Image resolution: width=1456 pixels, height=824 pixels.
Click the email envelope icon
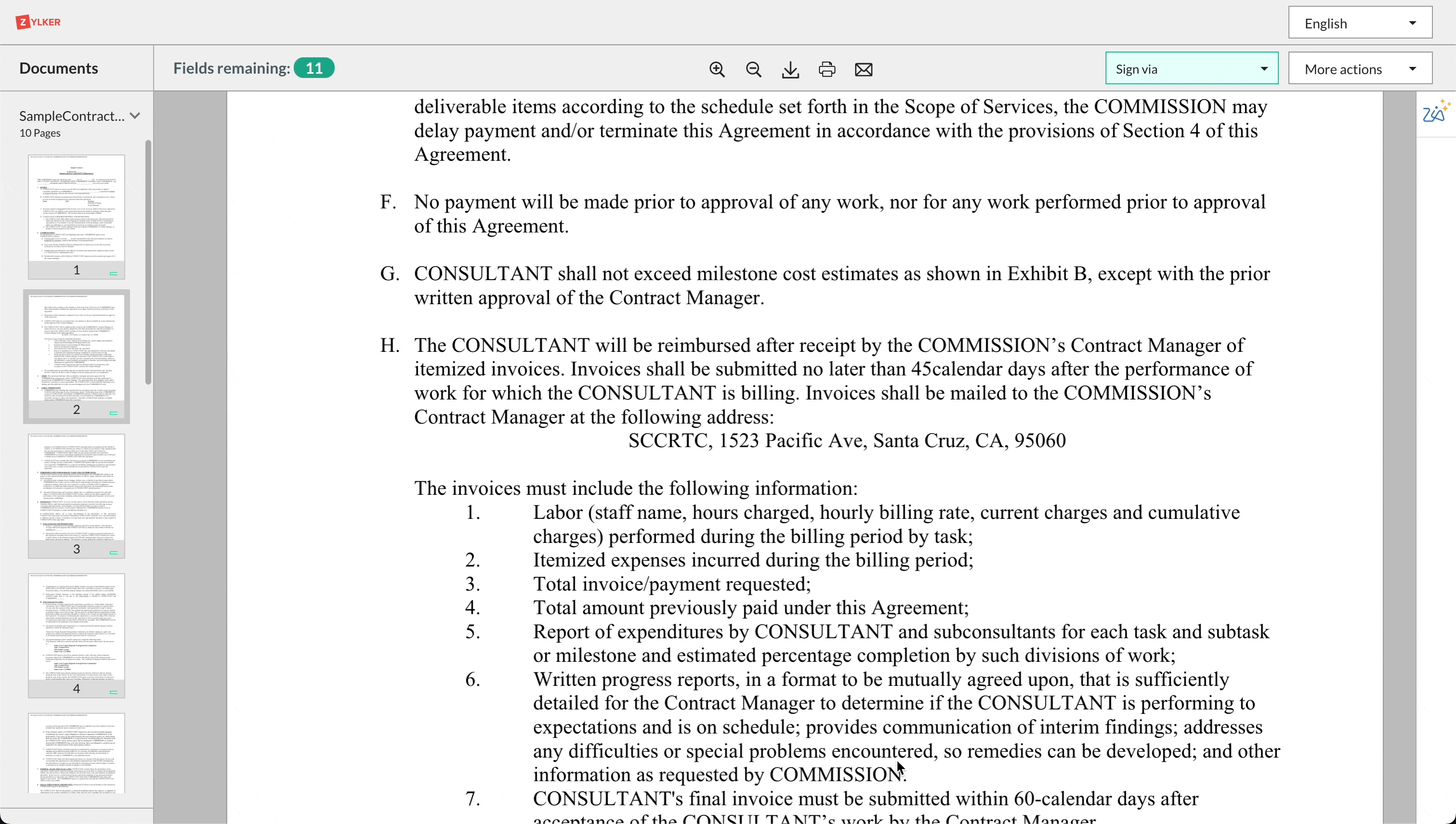point(863,69)
